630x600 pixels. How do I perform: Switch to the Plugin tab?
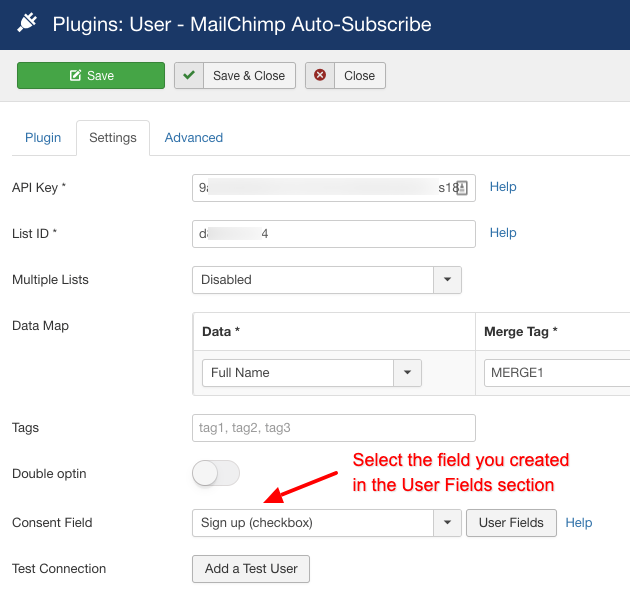(43, 138)
